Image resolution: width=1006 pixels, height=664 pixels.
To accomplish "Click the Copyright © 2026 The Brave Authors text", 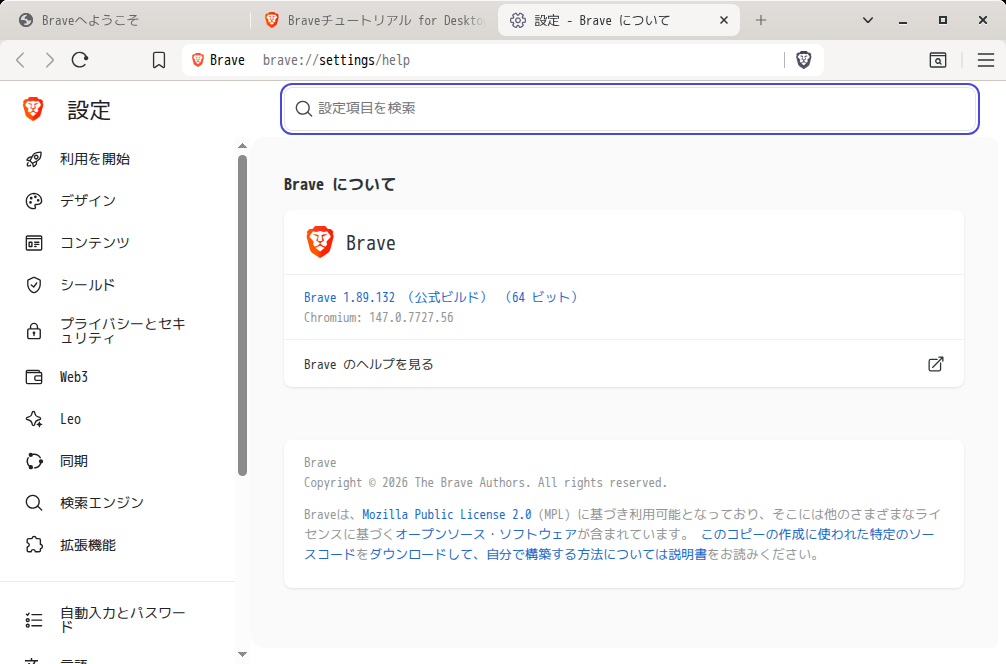I will (485, 482).
